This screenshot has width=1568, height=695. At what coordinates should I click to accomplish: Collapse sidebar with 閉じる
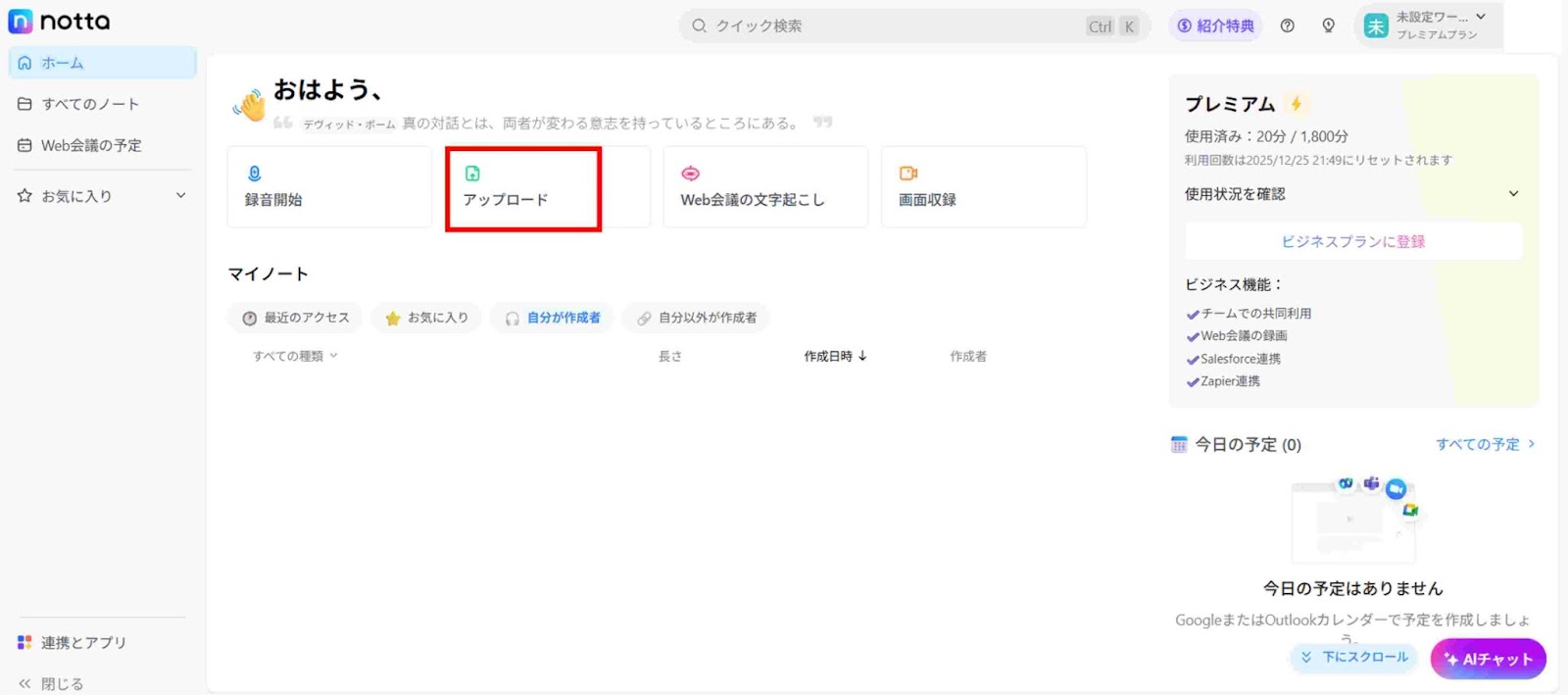51,683
